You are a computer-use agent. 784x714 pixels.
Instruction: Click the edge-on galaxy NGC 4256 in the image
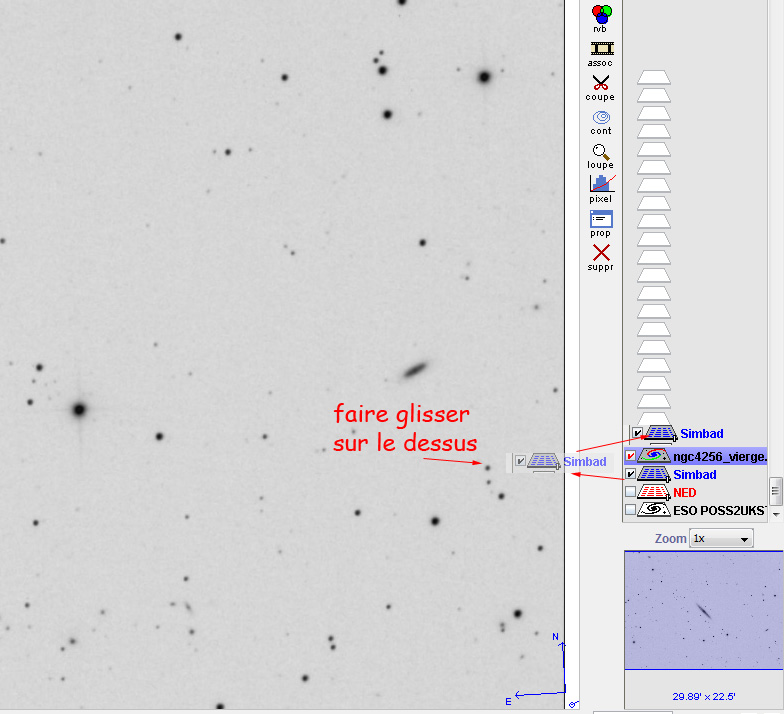pos(415,370)
